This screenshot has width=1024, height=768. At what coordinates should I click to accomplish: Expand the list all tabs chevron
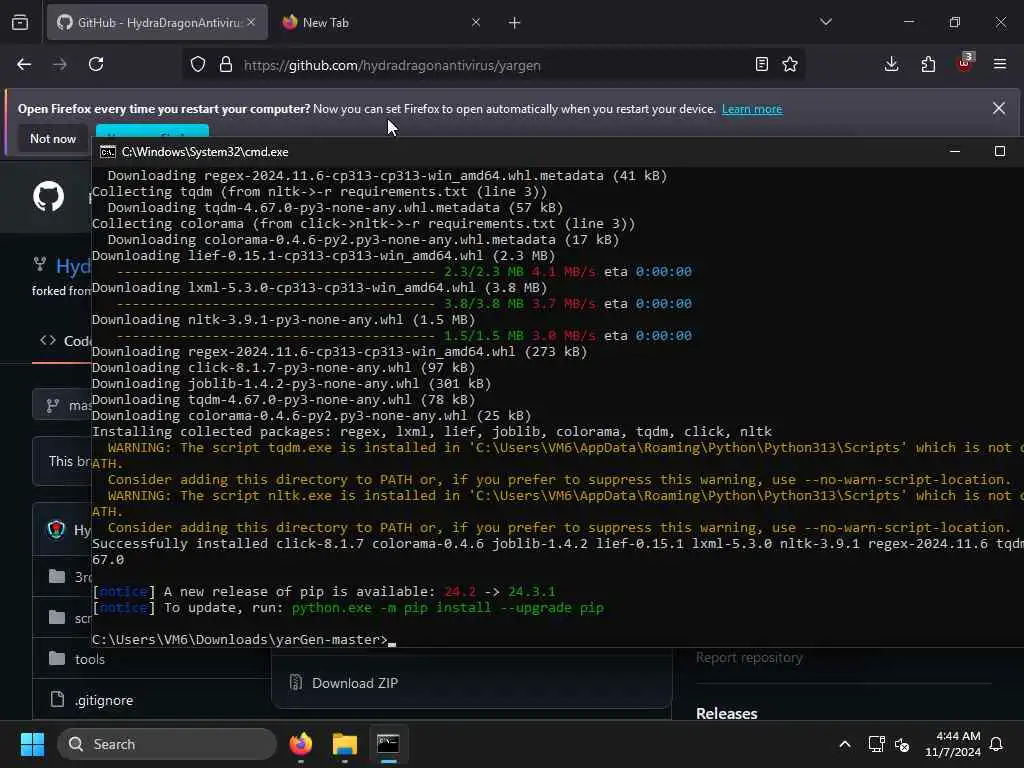coord(826,22)
